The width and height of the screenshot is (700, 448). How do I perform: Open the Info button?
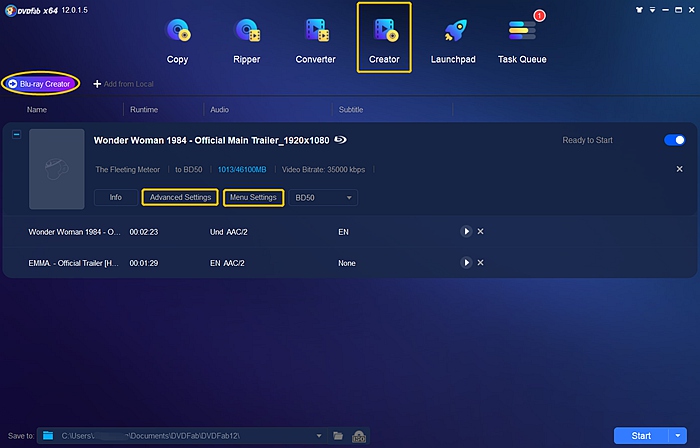[116, 197]
